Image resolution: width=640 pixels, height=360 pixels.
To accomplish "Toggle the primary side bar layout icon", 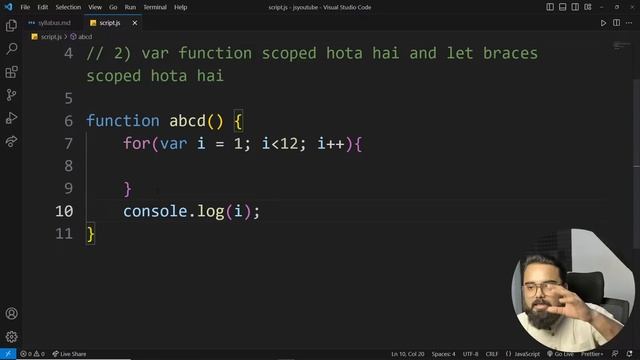I will point(550,7).
